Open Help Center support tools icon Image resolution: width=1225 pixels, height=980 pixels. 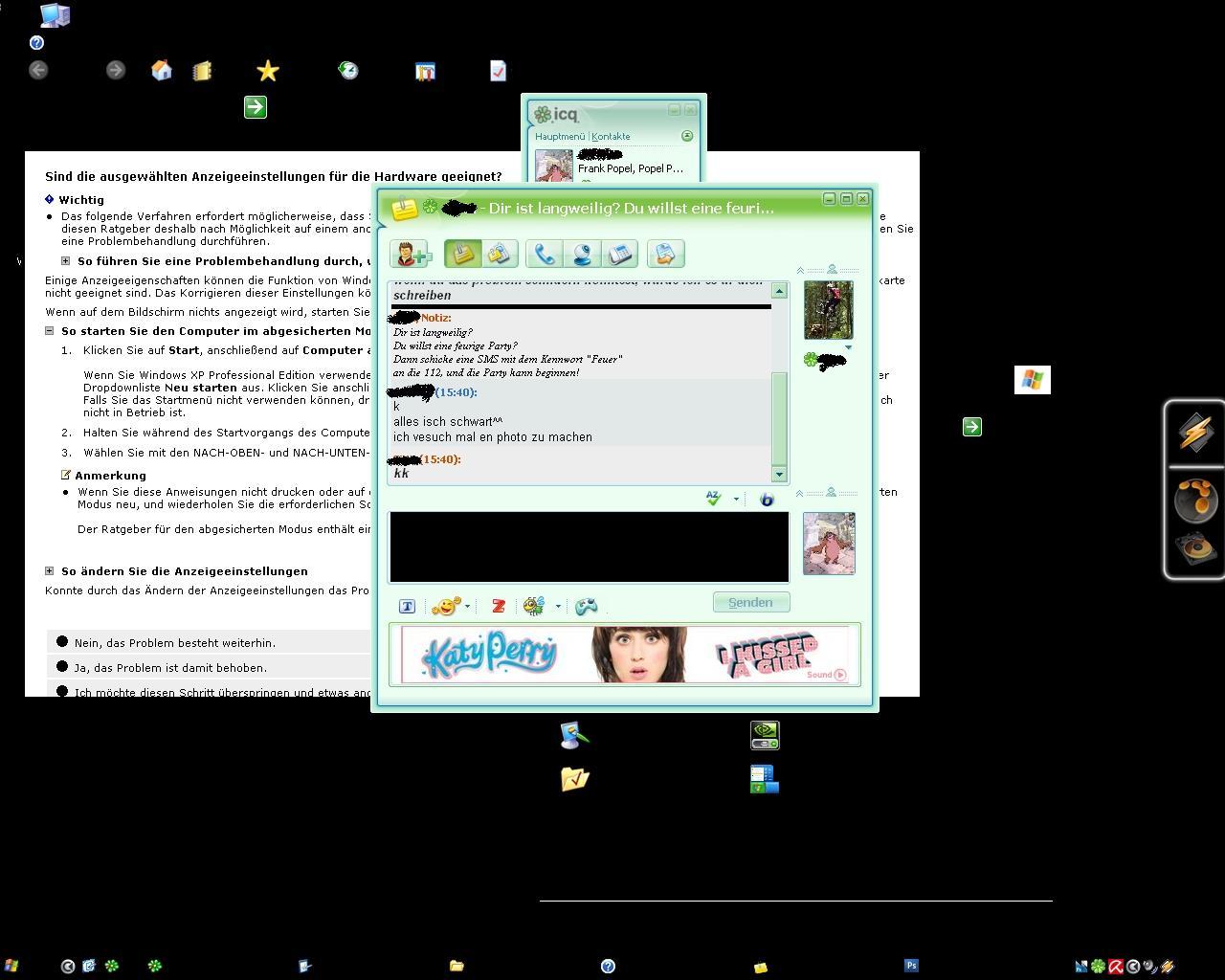[425, 72]
